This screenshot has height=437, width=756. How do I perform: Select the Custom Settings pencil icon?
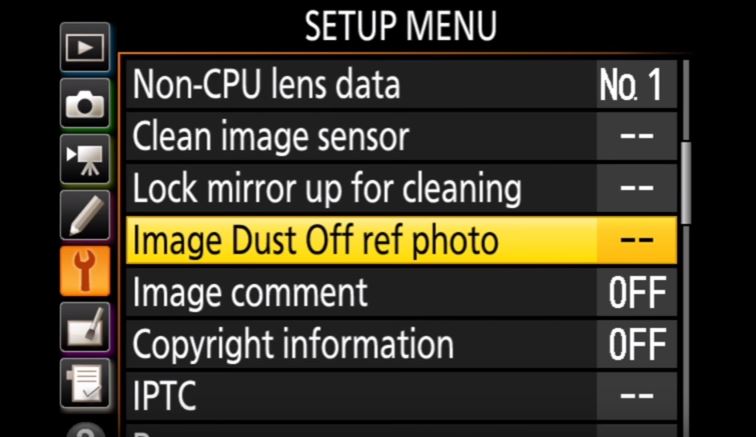85,214
